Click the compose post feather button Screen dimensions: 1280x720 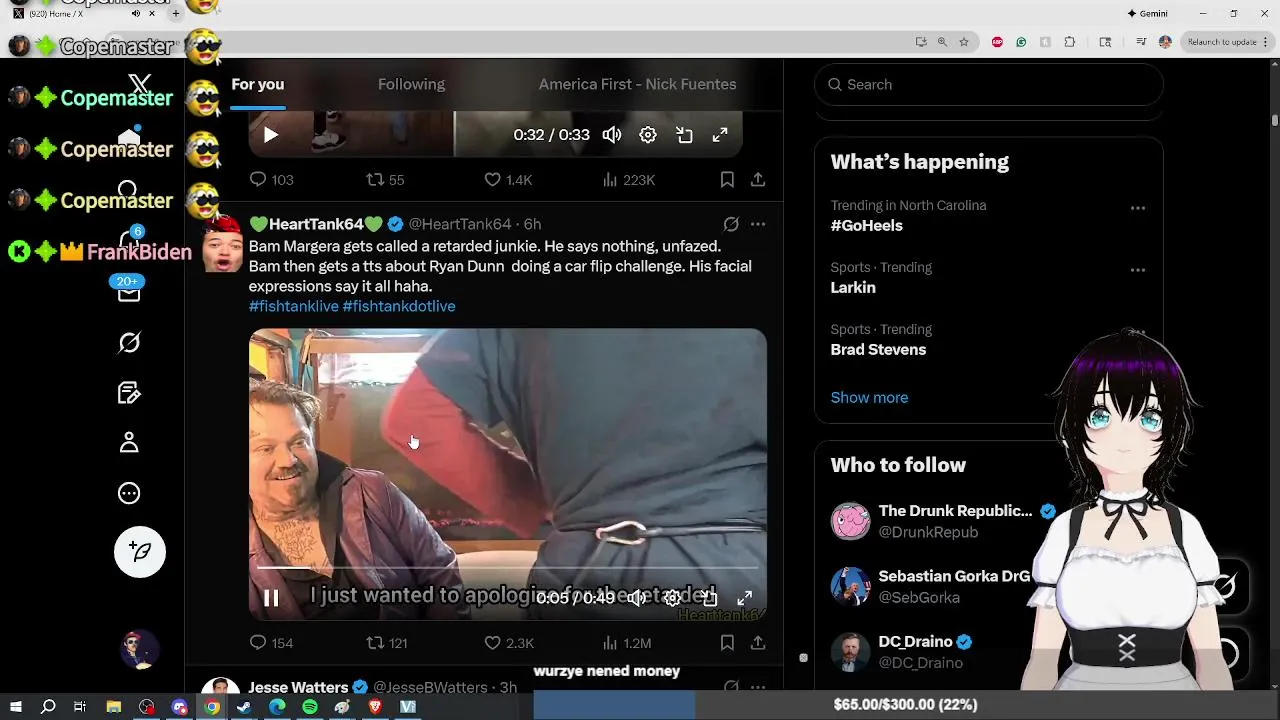(140, 552)
